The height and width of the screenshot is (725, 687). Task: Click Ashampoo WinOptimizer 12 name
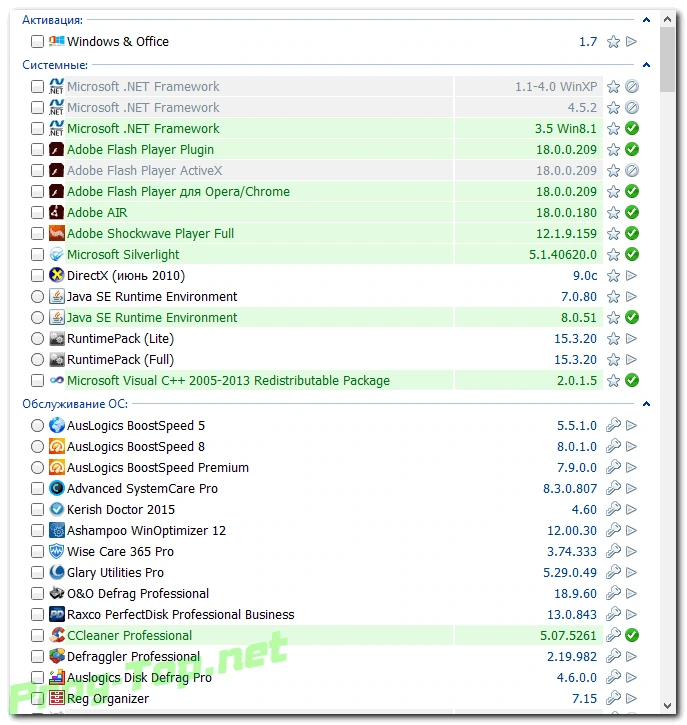[147, 530]
